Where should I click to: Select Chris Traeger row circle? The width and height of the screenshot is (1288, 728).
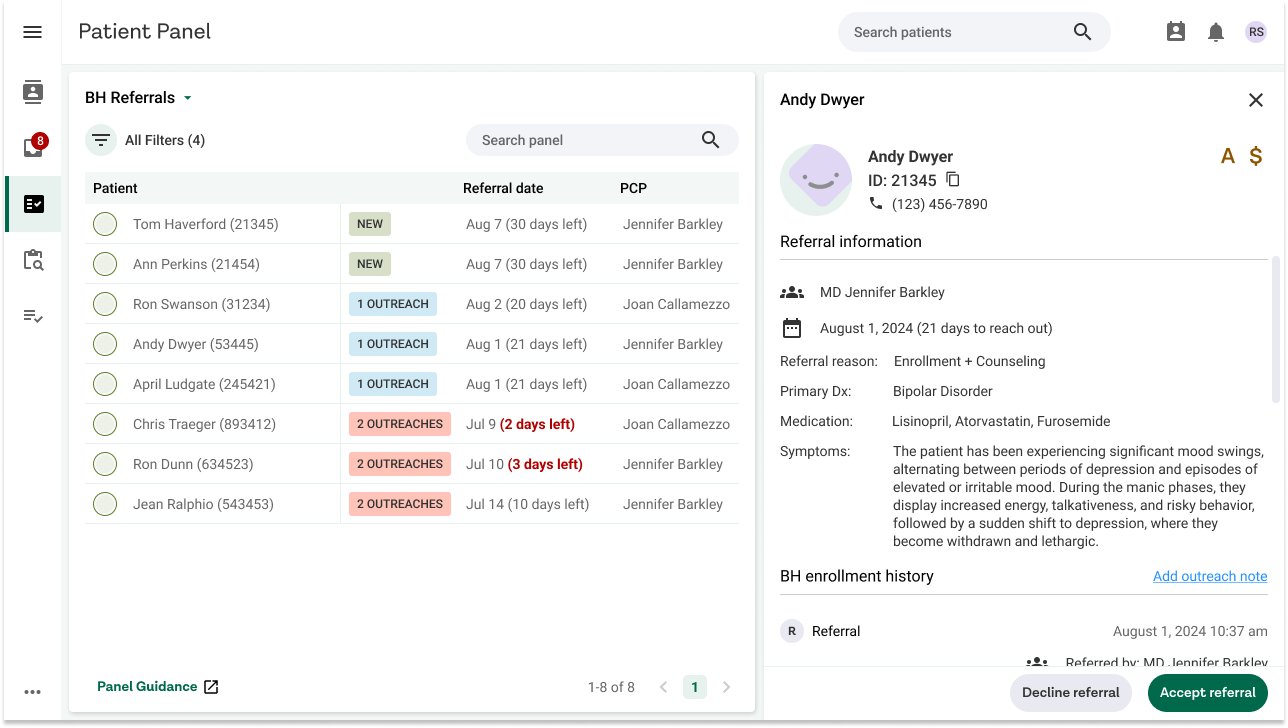point(105,424)
